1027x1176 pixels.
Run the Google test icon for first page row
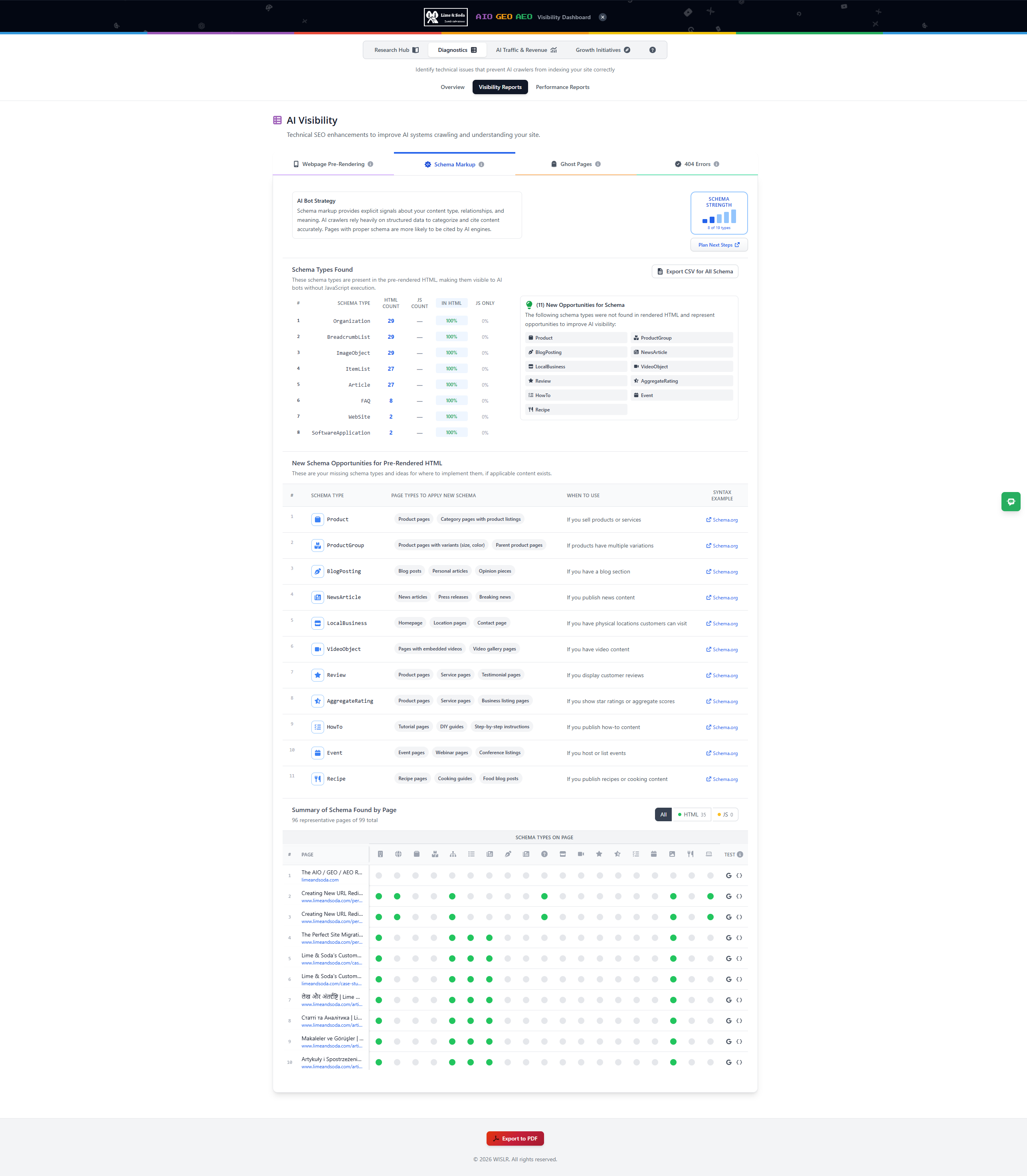(x=729, y=875)
